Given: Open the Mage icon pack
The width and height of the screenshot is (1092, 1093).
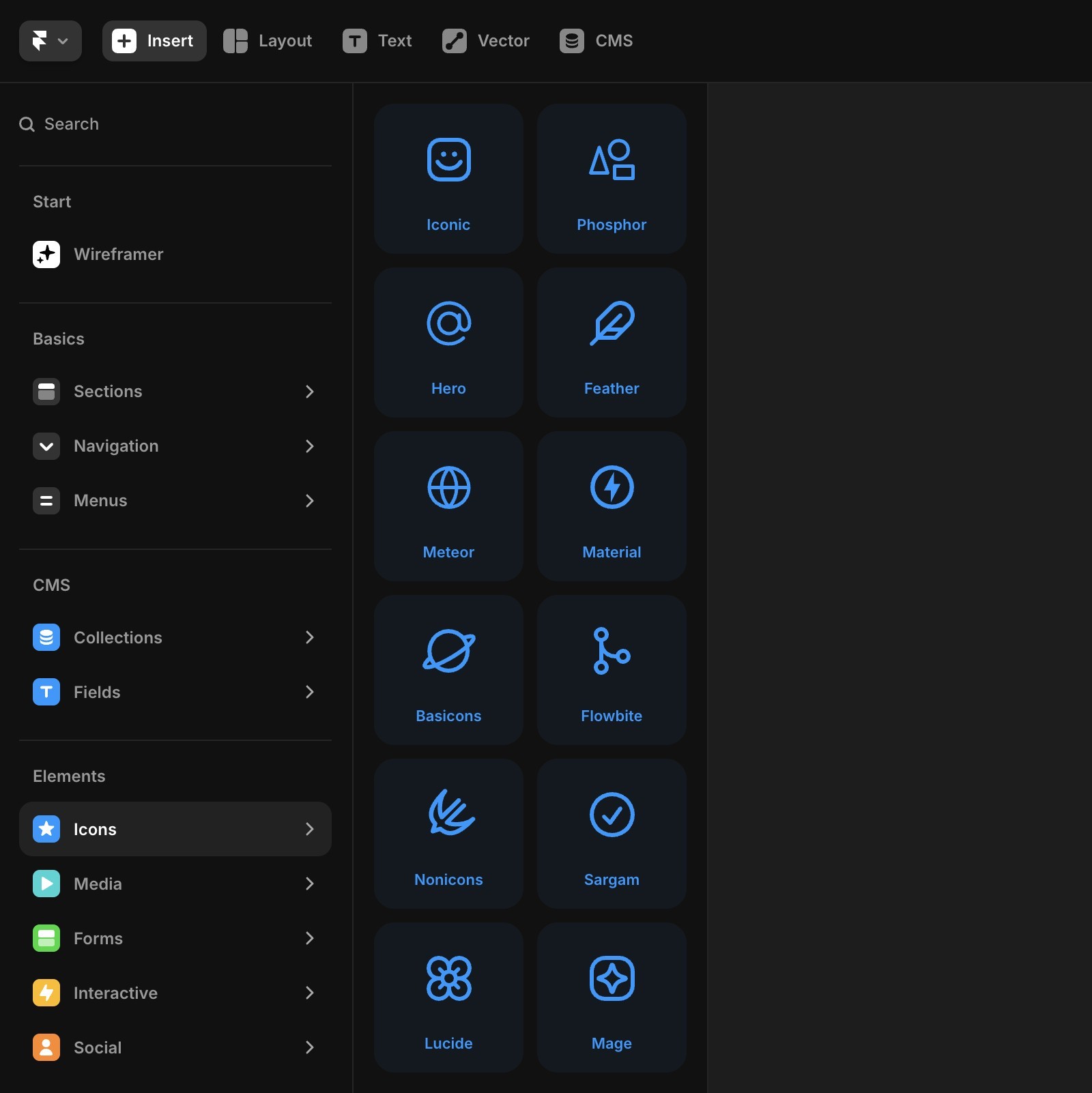Looking at the screenshot, I should tap(611, 997).
